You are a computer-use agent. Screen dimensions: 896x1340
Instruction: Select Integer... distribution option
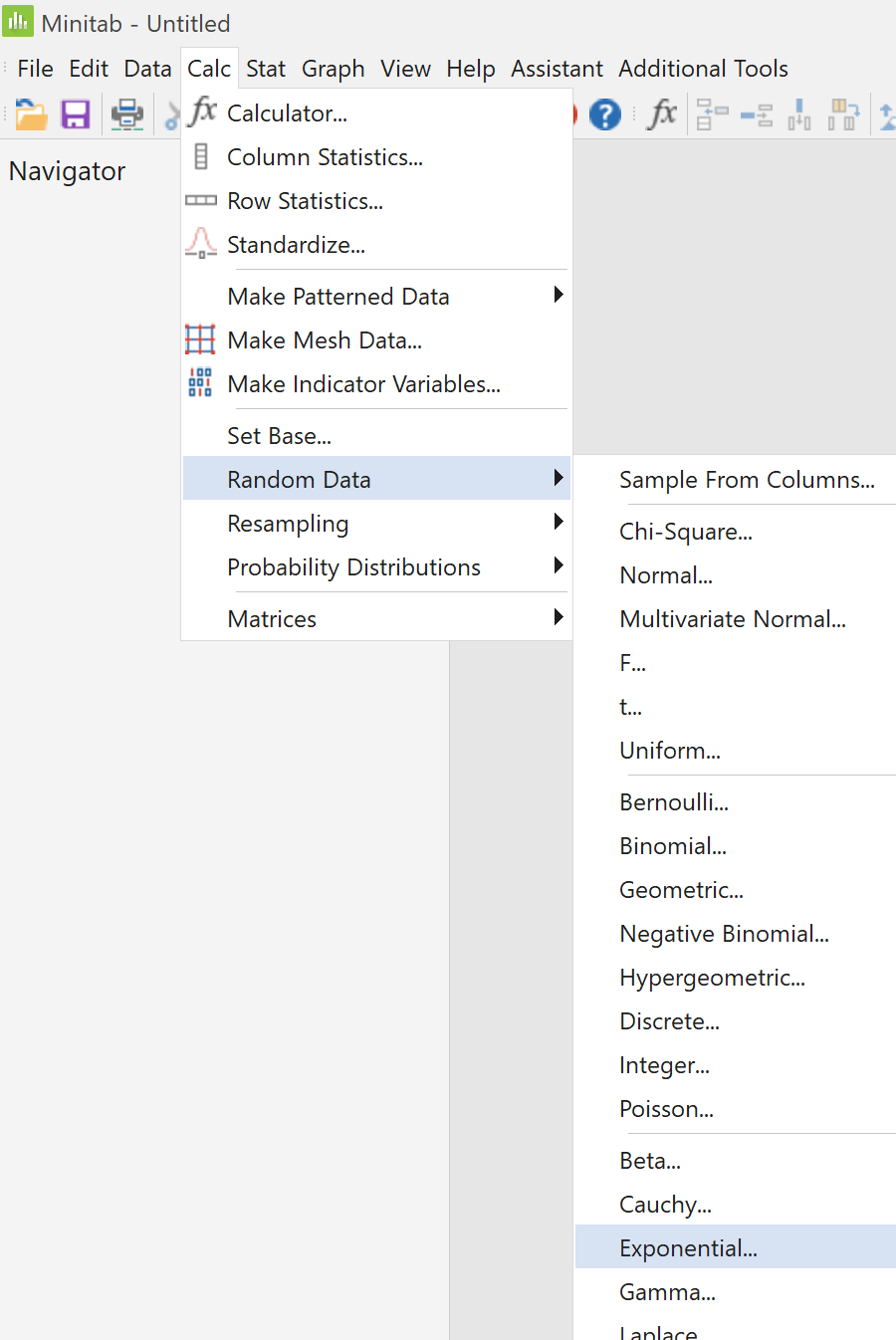(736, 1065)
